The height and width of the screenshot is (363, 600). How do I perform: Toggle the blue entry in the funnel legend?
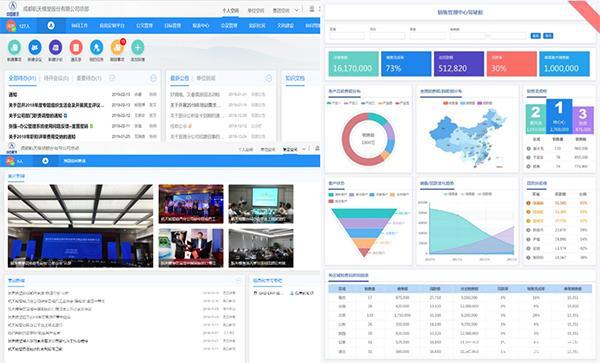click(x=379, y=195)
